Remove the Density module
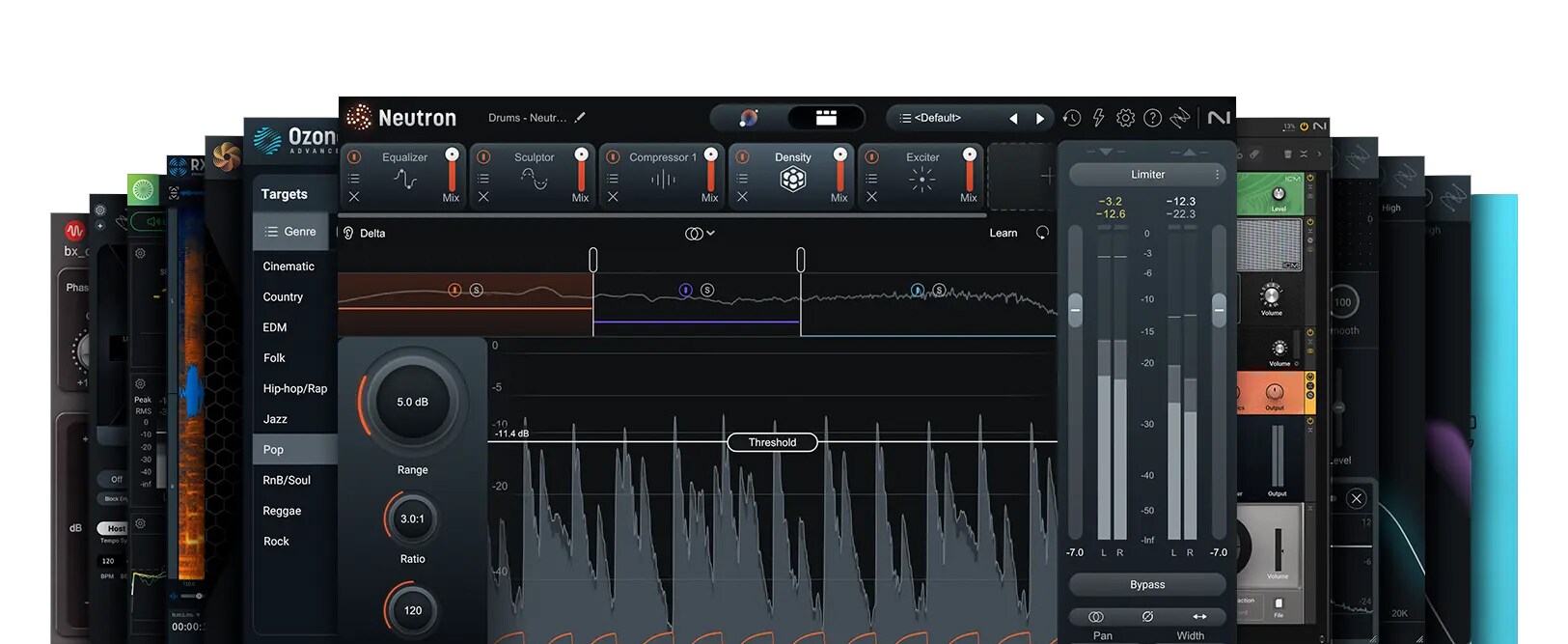The height and width of the screenshot is (644, 1568). pos(742,197)
